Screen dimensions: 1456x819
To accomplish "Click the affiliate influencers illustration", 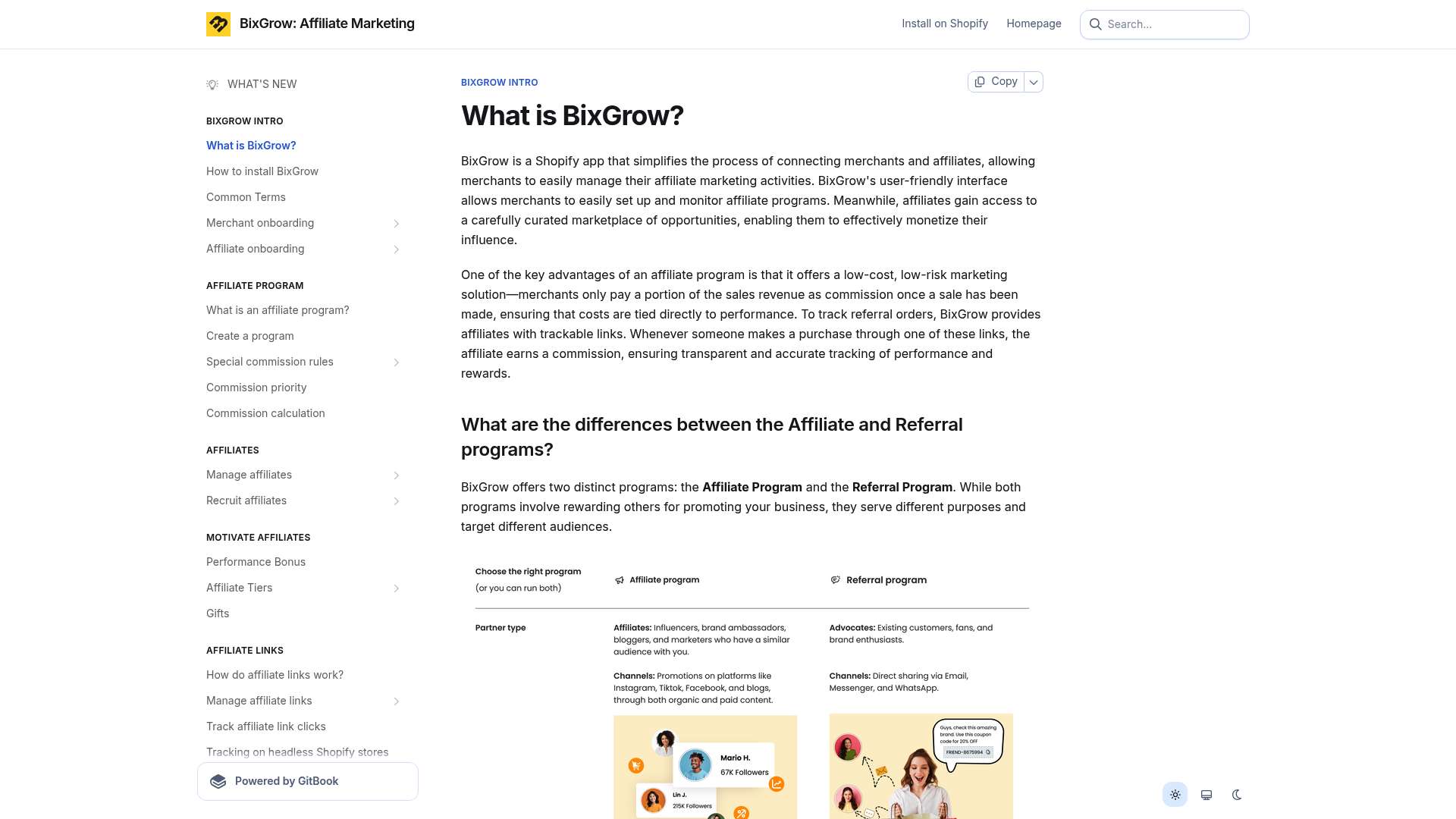I will point(705,767).
